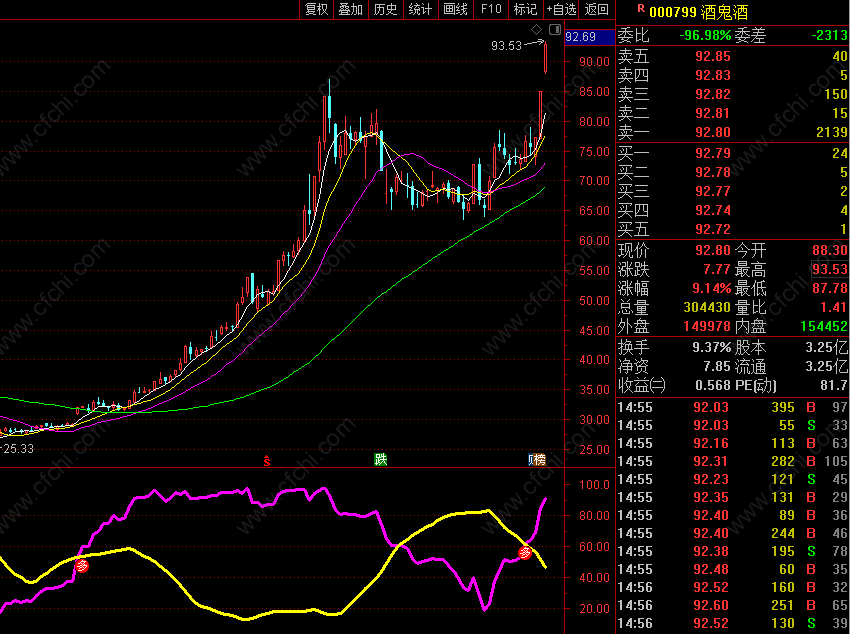Select the 卖一 row price 92.80

tap(713, 132)
